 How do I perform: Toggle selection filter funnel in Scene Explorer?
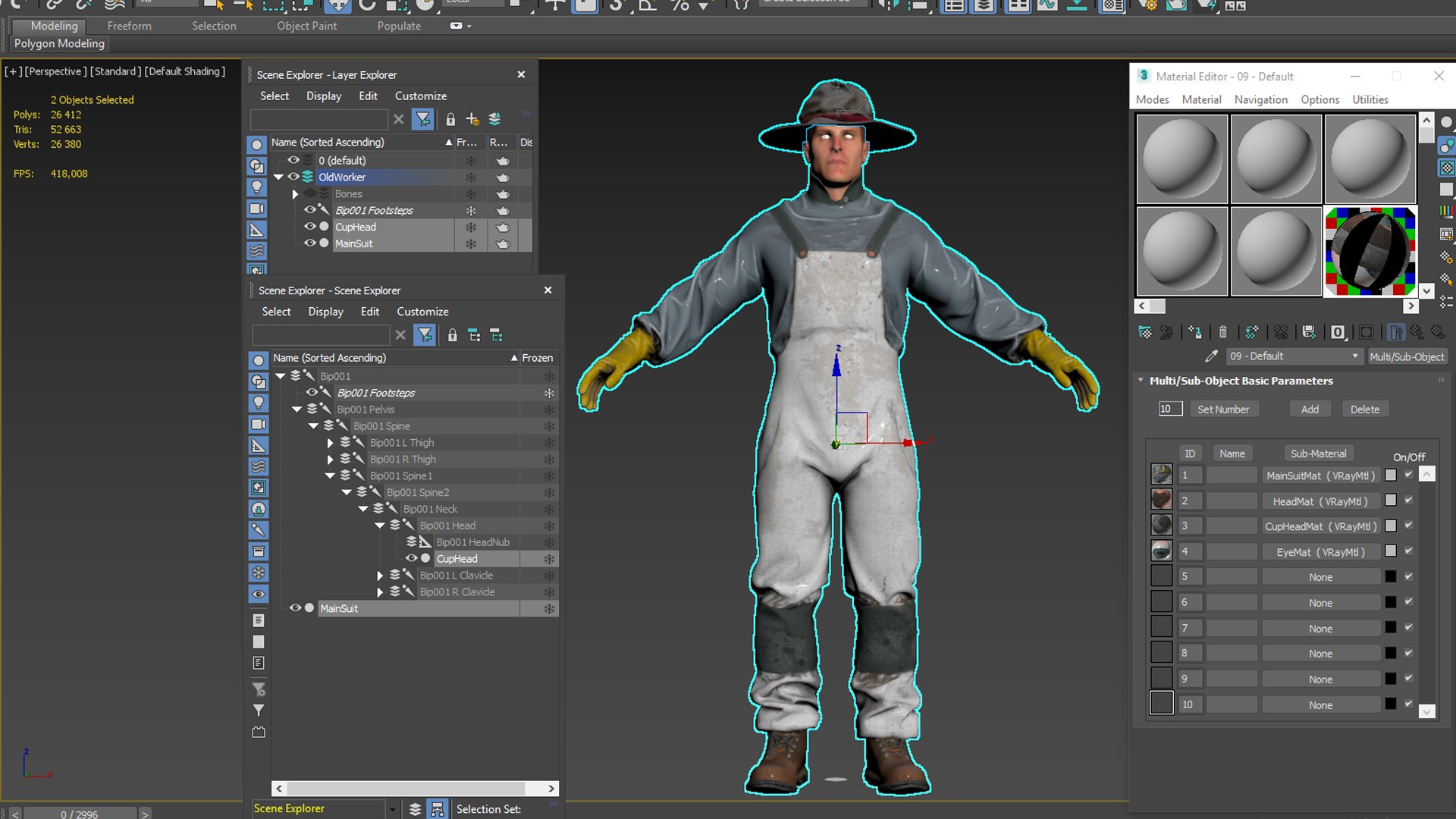point(425,334)
